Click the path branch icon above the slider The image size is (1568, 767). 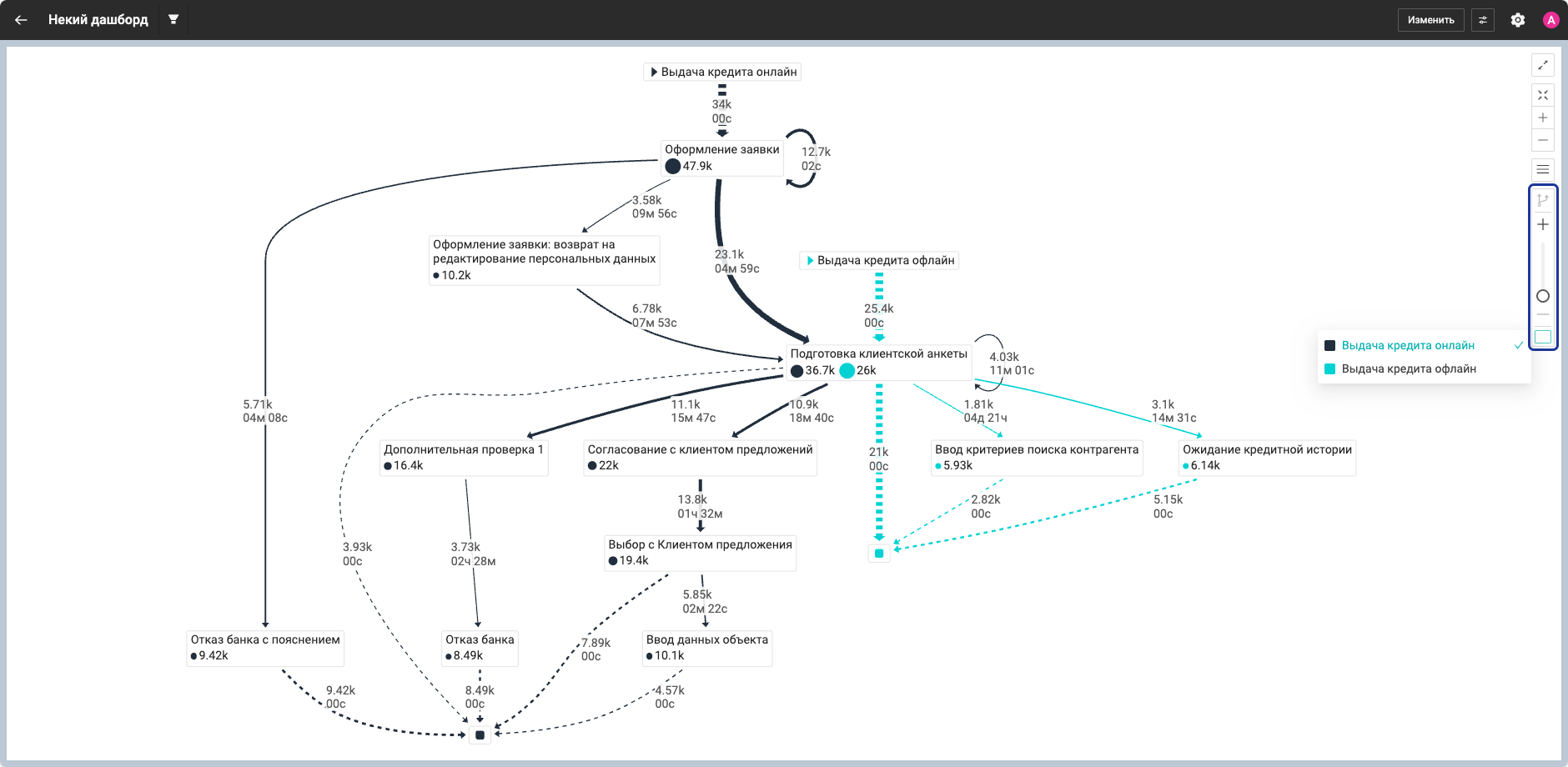coord(1543,200)
